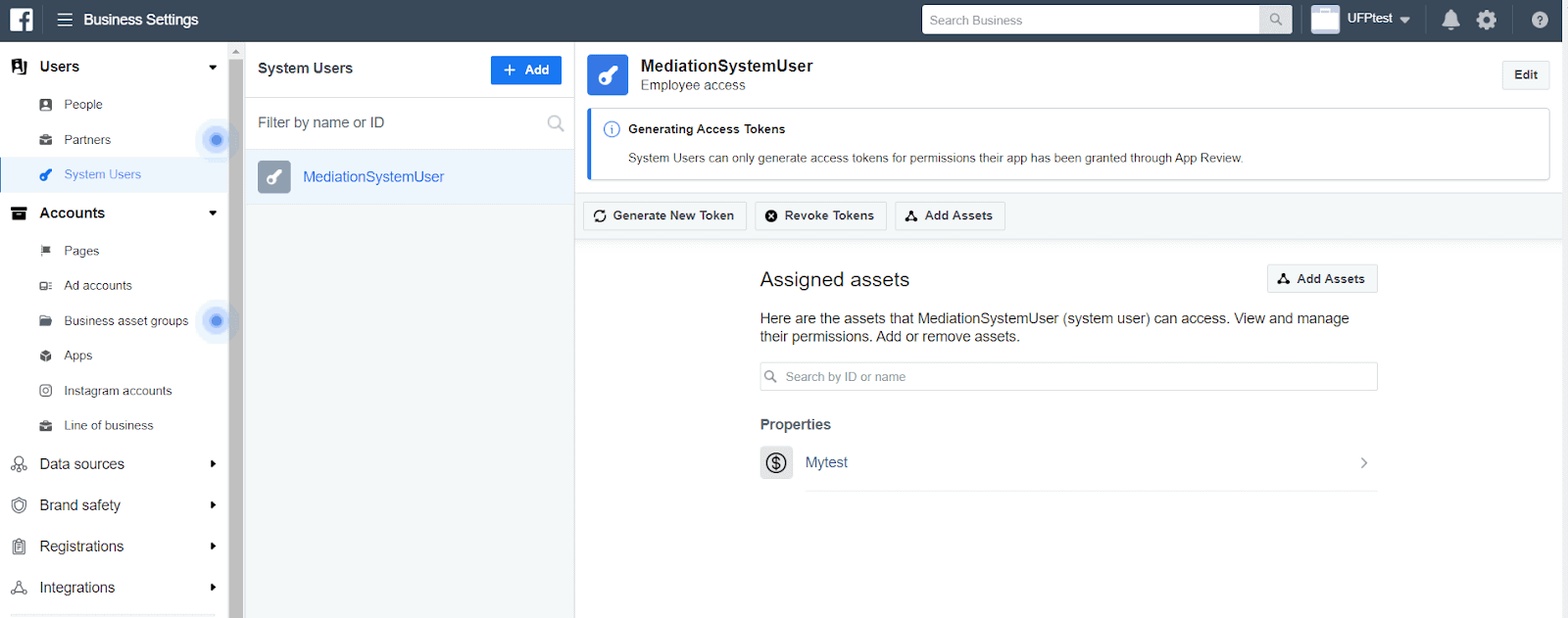
Task: Click the Facebook logo icon
Action: pos(21,20)
